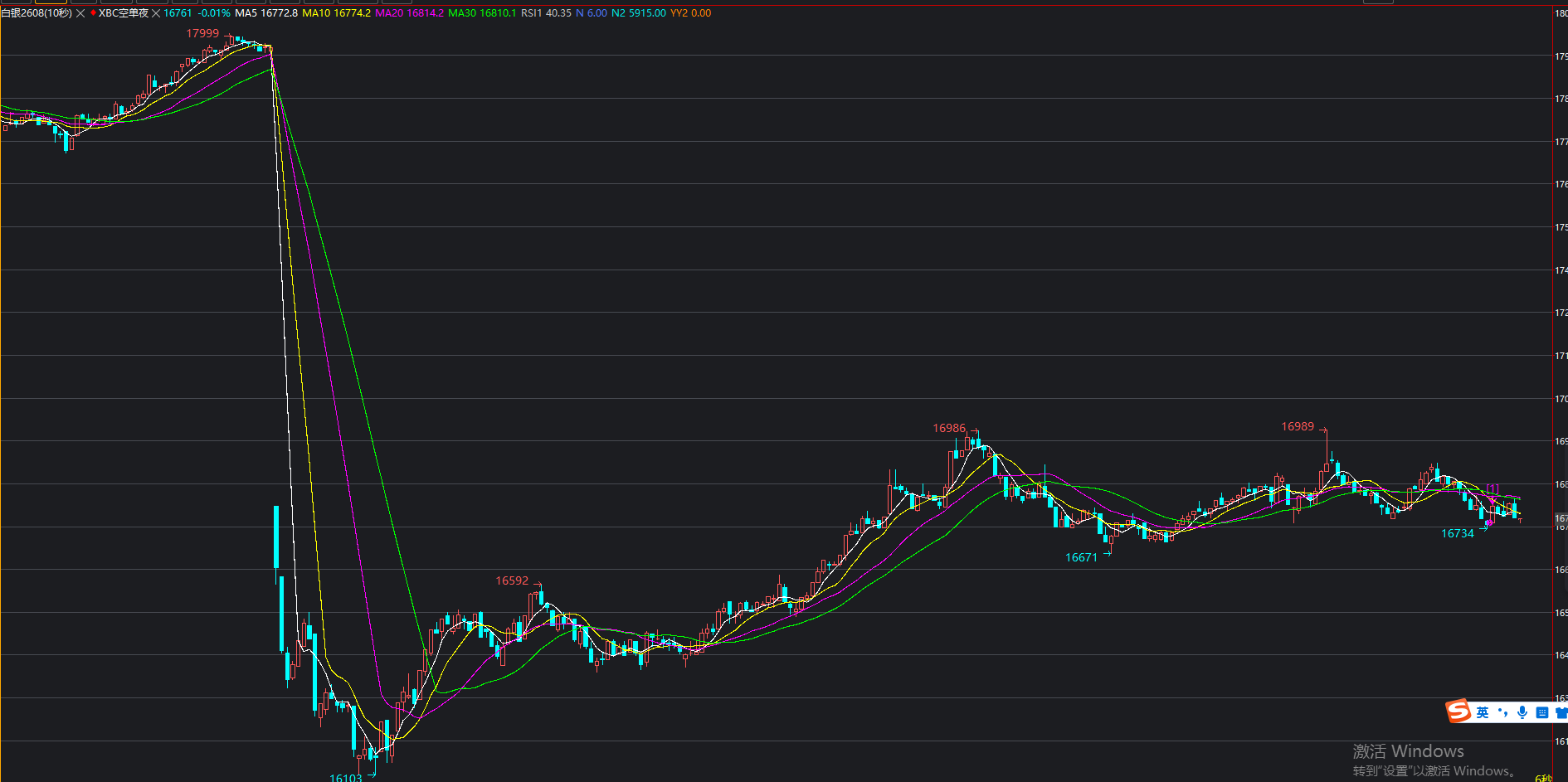Screen dimensions: 1568x782
Task: Click the magenta MA20 16814.2 label
Action: coord(409,13)
